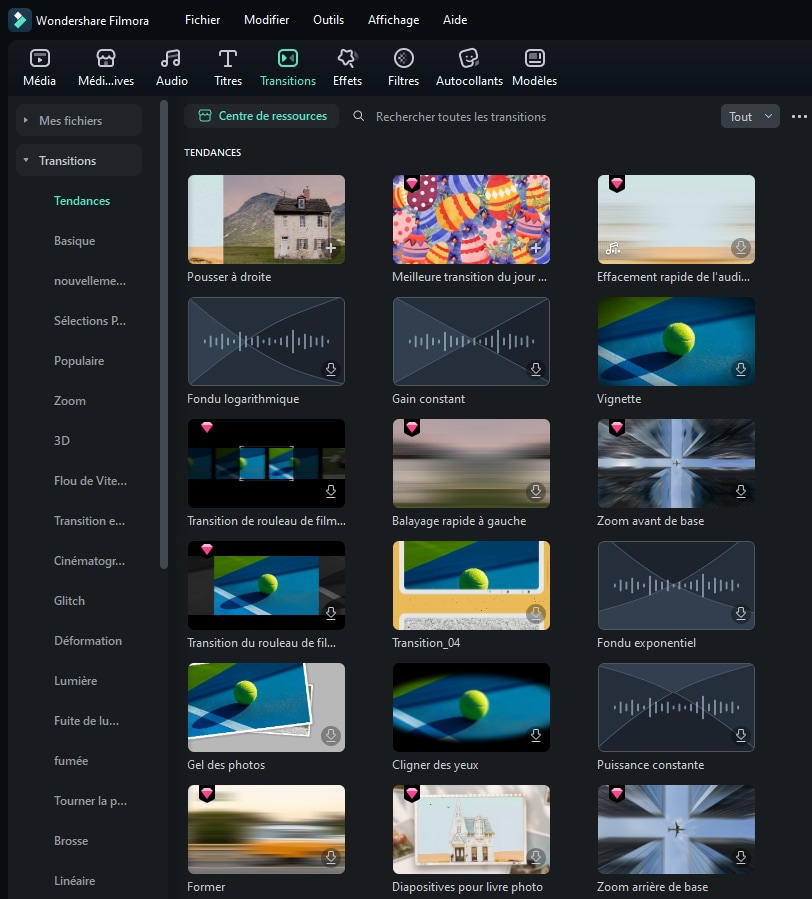Select the Flou de Vite... category

[91, 480]
